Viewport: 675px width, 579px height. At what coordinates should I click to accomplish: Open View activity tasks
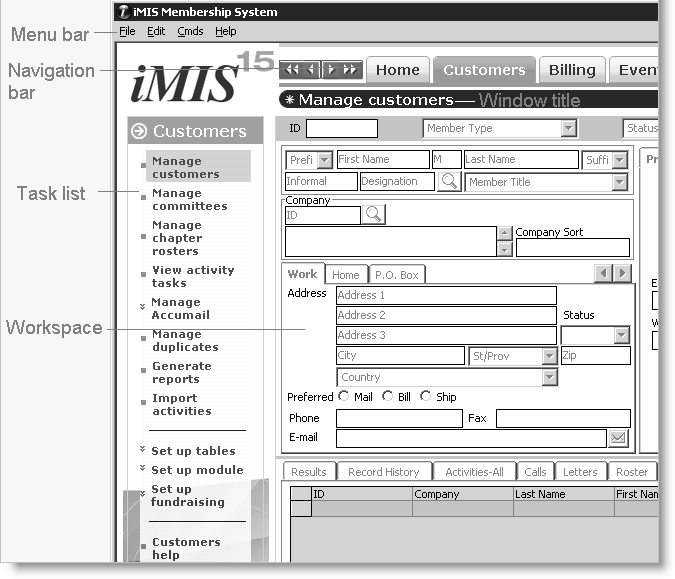click(x=193, y=276)
